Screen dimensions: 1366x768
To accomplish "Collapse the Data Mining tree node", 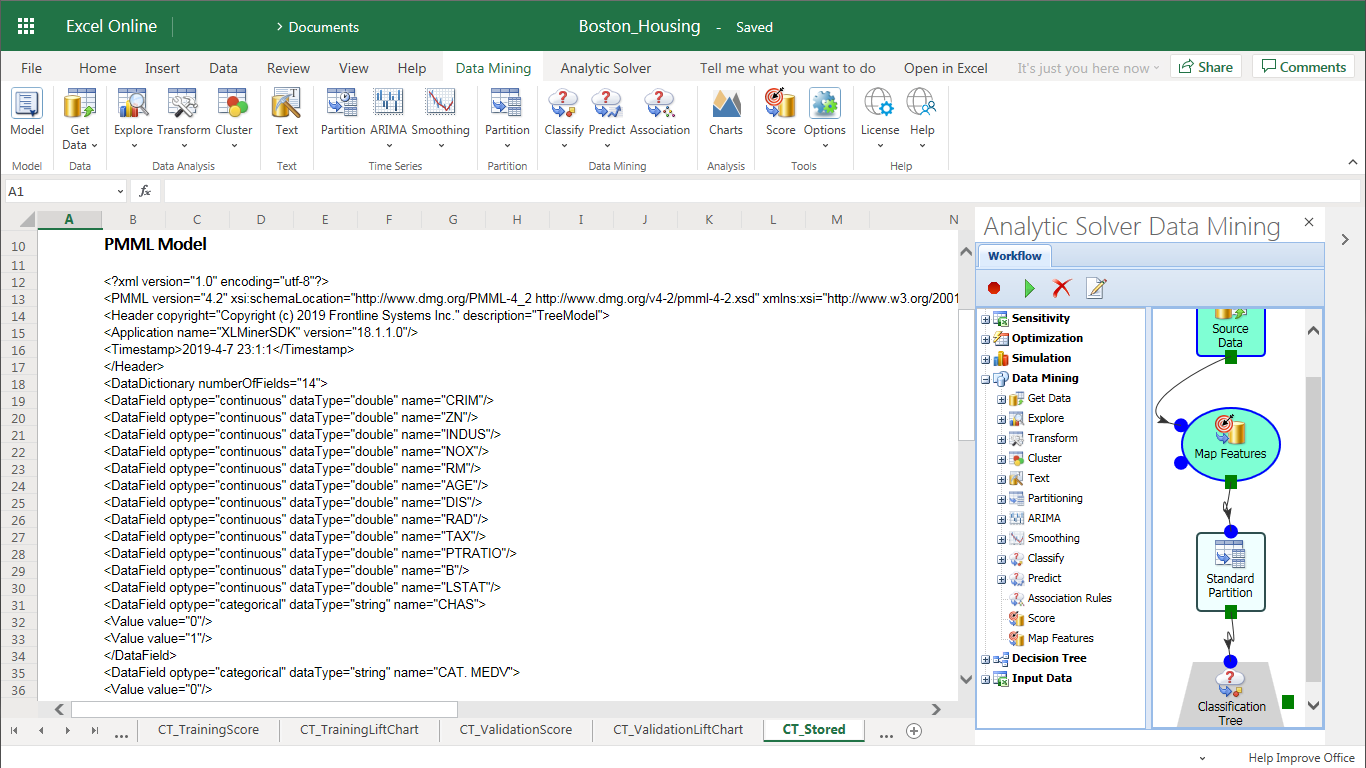I will tap(986, 379).
